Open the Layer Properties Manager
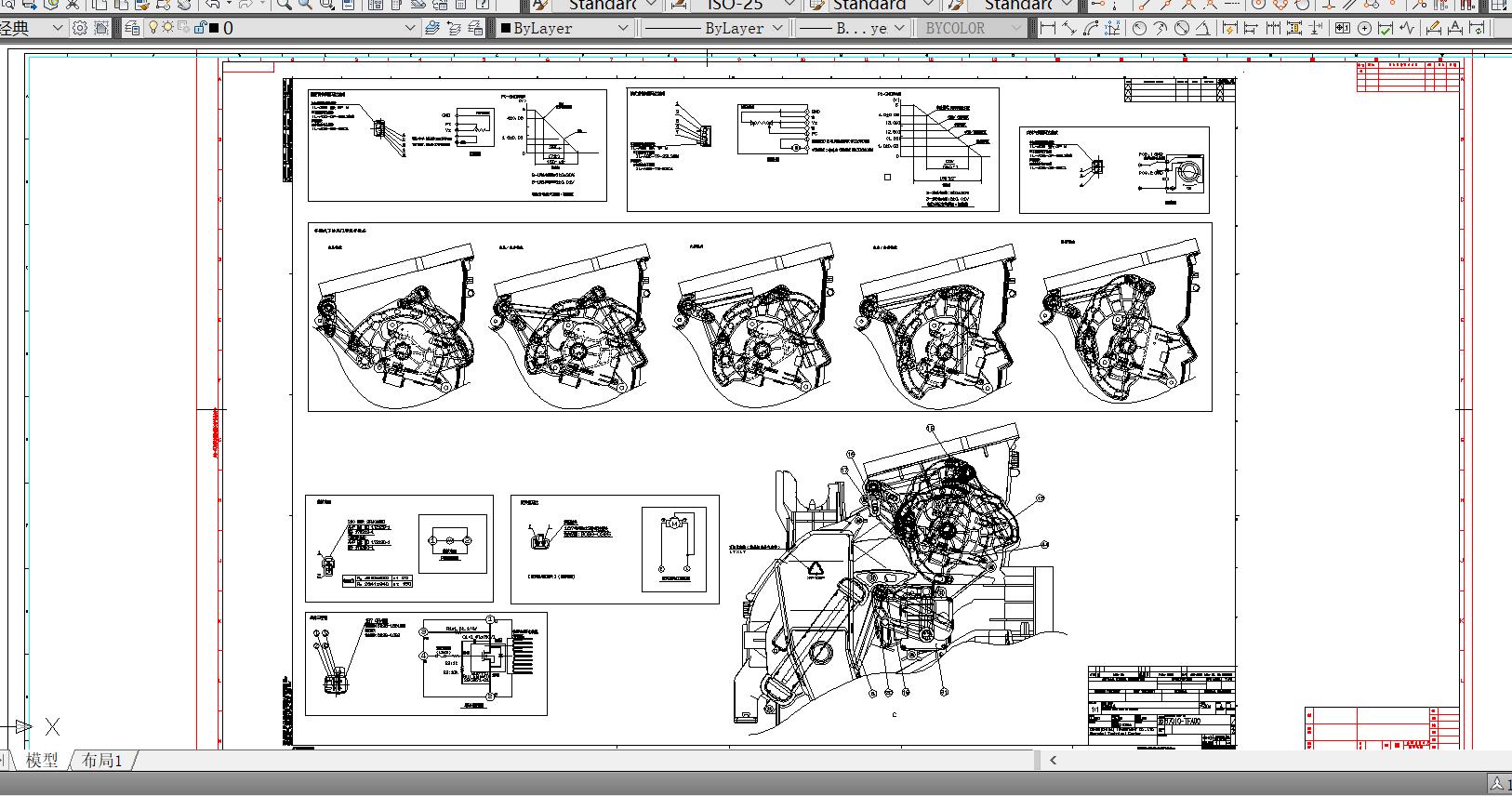This screenshot has height=796, width=1512. pos(133,28)
